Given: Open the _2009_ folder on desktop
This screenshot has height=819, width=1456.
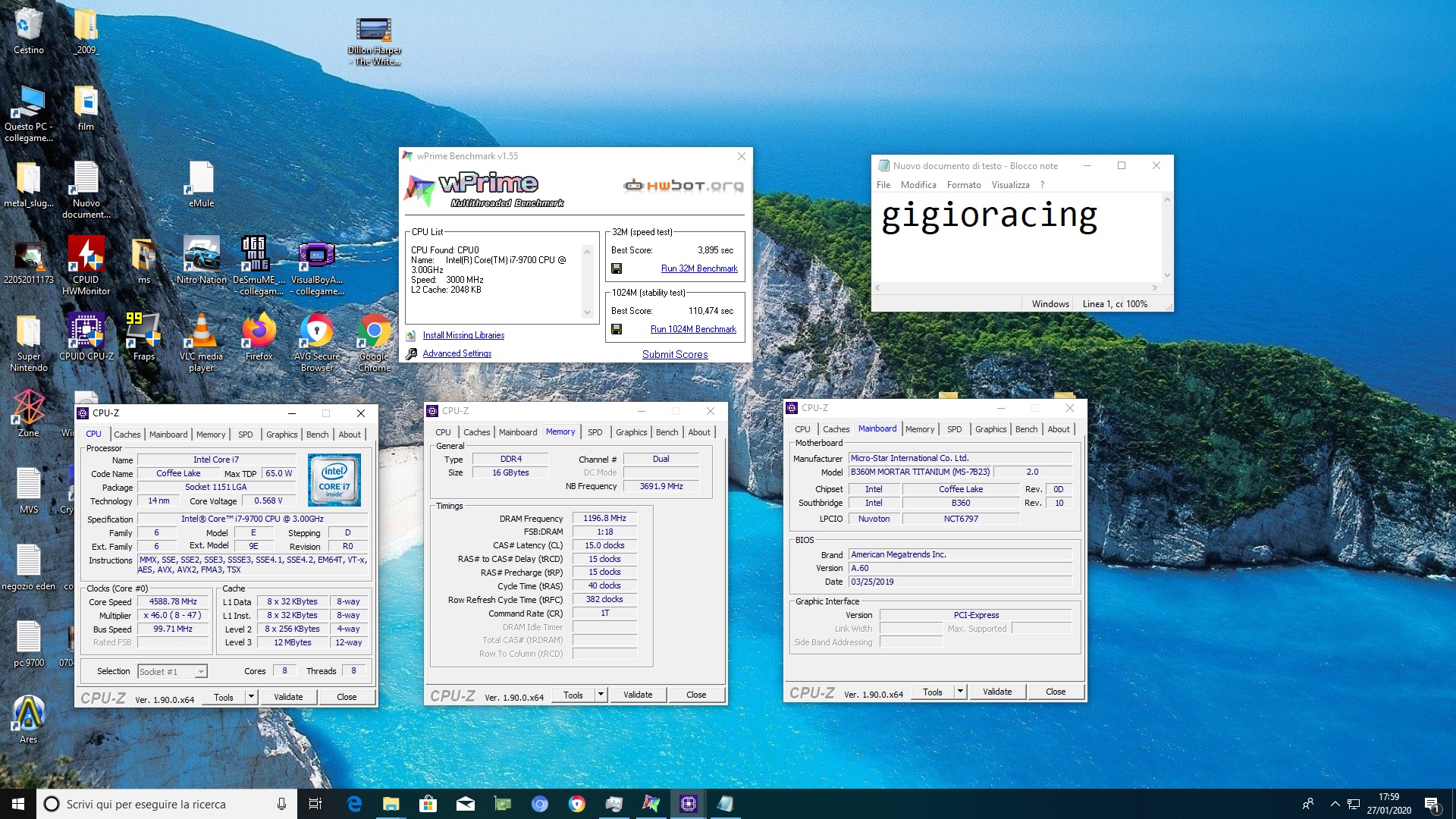Looking at the screenshot, I should click(x=86, y=27).
